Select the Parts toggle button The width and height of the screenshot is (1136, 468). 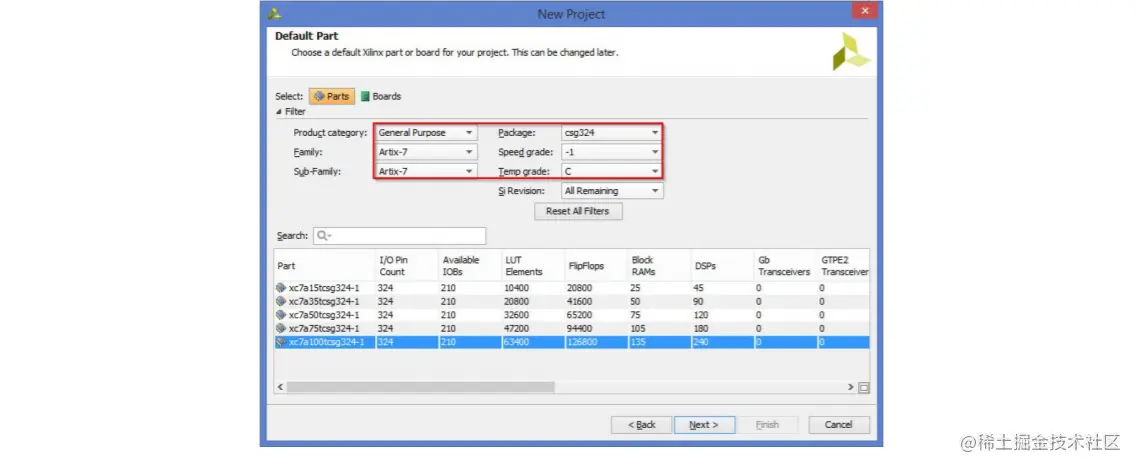tap(332, 96)
